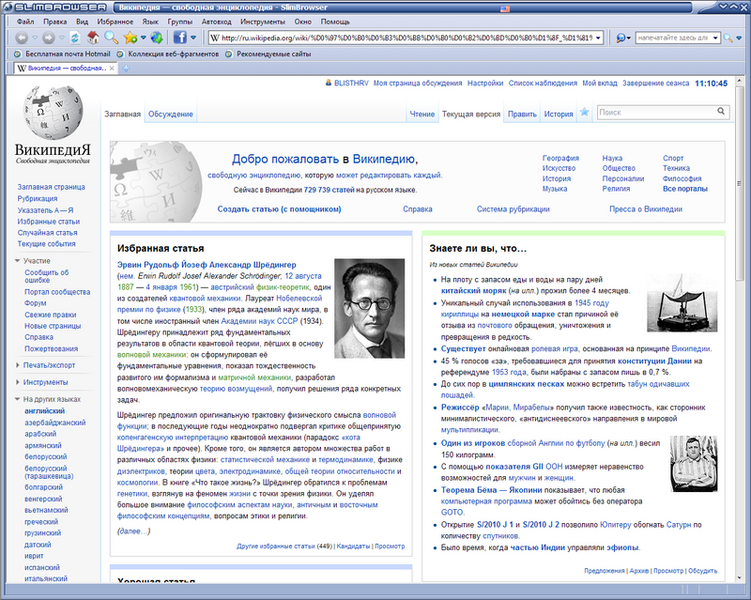This screenshot has width=751, height=600.
Task: Run search with the quick search magnifier
Action: [728, 38]
